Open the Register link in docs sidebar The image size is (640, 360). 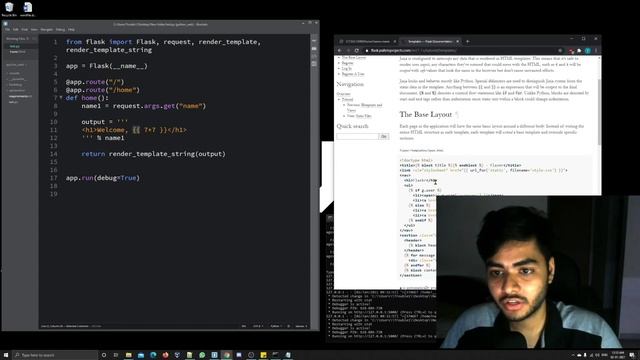tap(348, 63)
